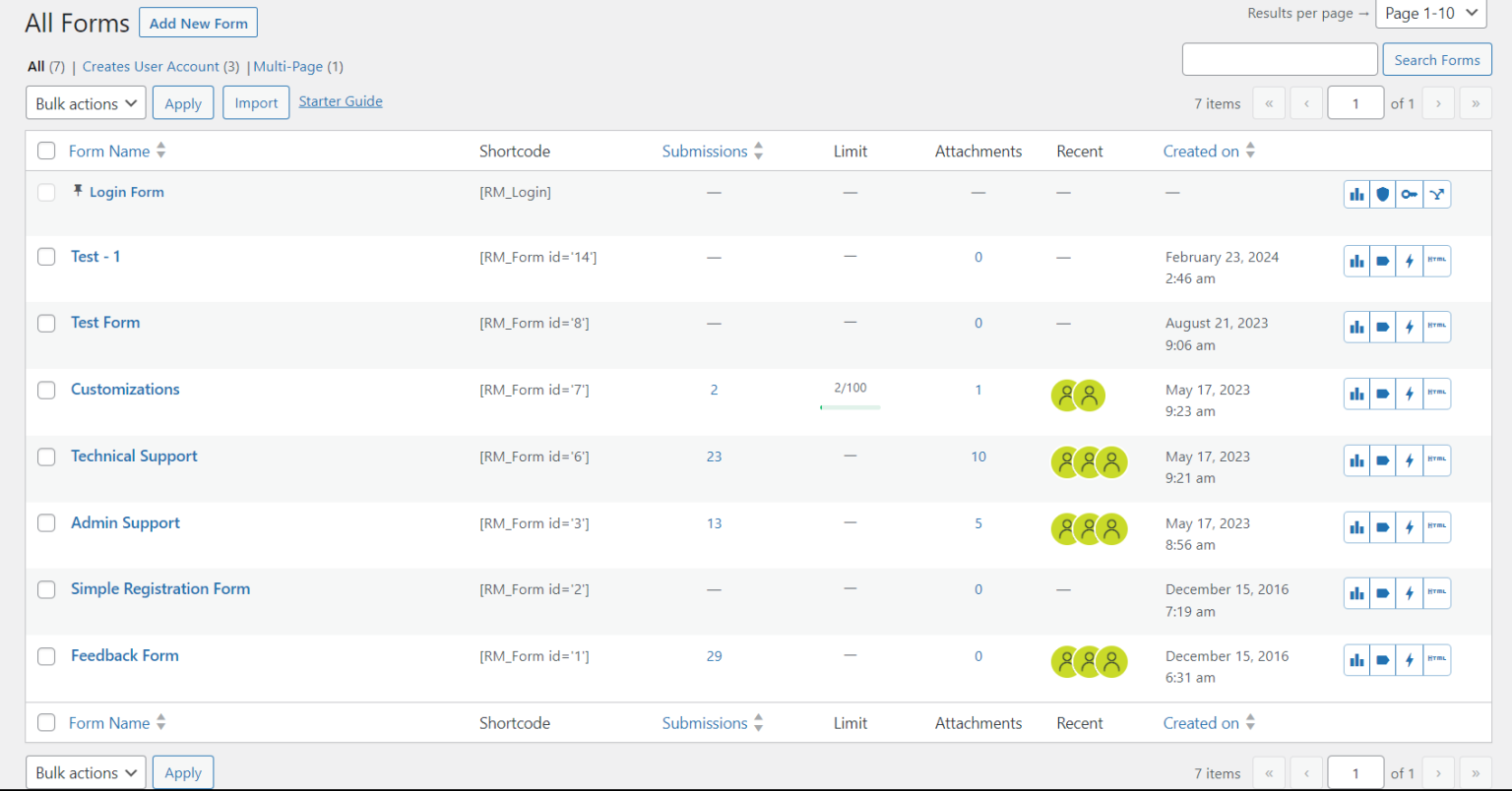
Task: Select the Test Form checkbox
Action: click(46, 324)
